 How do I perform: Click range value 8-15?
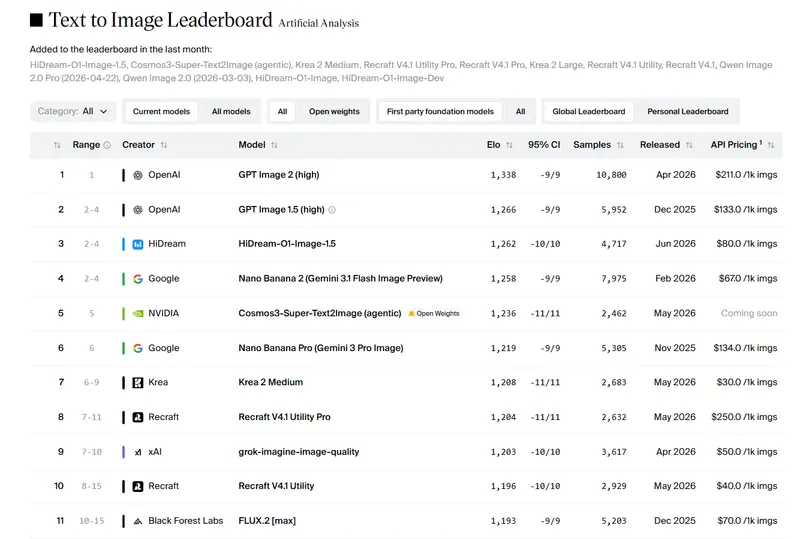[92, 486]
